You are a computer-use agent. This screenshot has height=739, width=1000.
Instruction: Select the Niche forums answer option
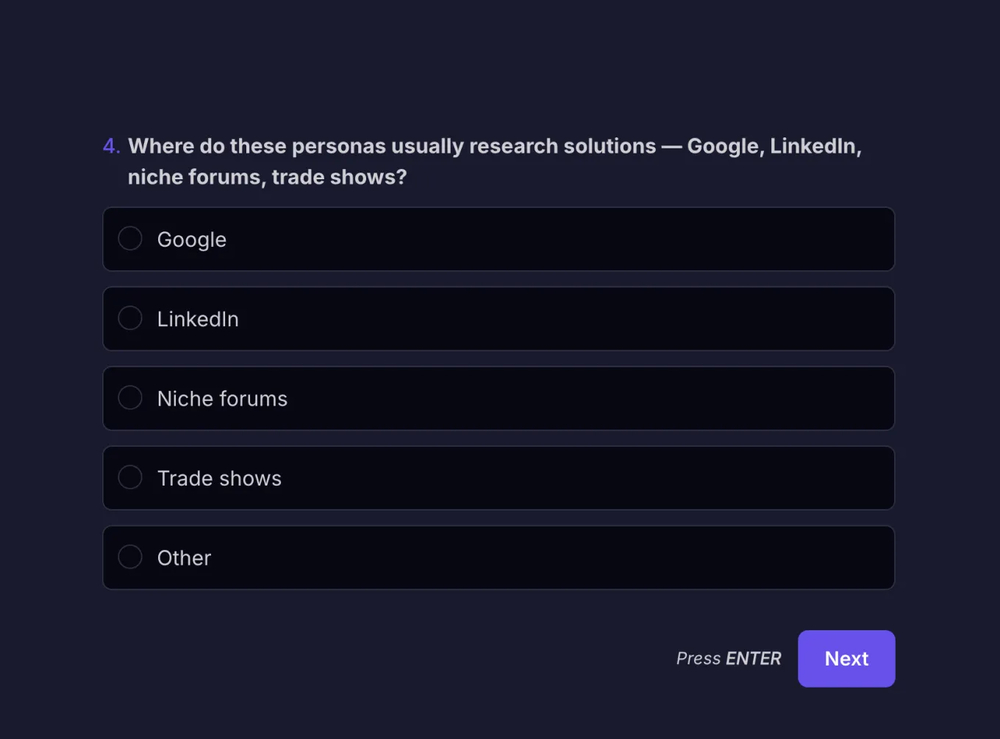pos(499,398)
